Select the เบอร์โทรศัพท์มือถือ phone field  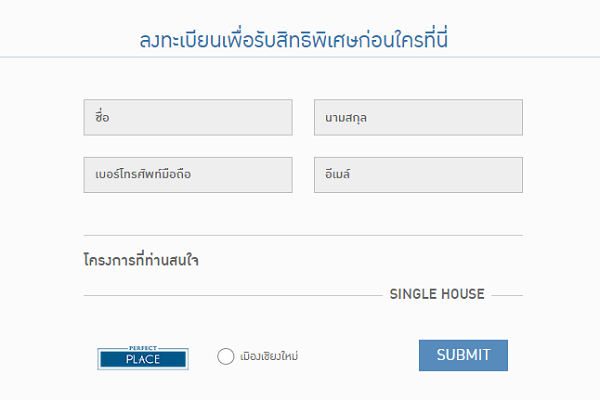tap(188, 175)
